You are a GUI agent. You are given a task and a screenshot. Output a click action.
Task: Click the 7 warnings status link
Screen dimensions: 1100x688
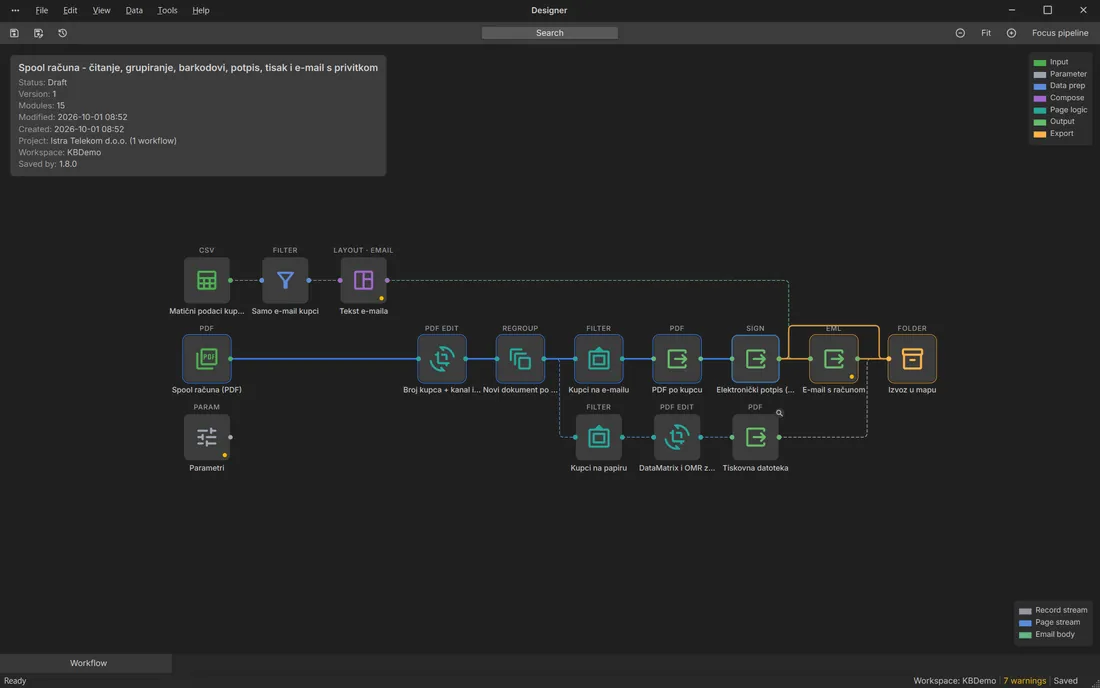pyautogui.click(x=1024, y=680)
